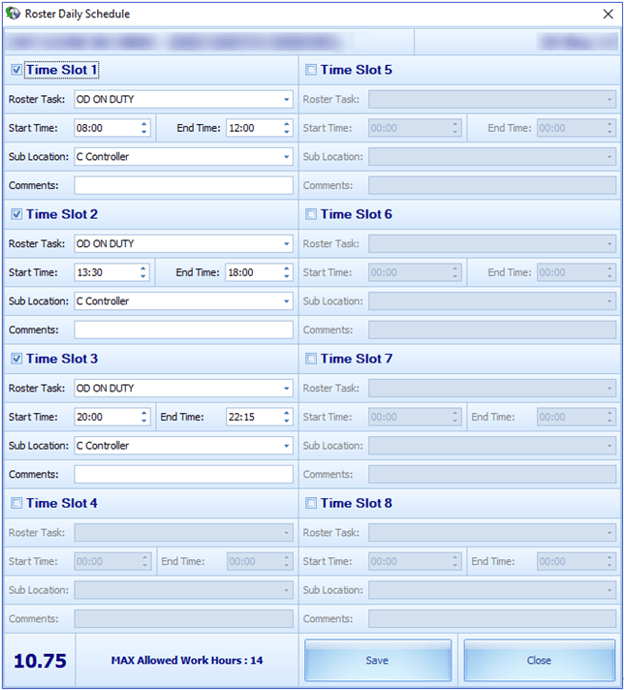The width and height of the screenshot is (624, 690).
Task: Click the Time Slot 5 Roster Task dropdown
Action: 492,99
